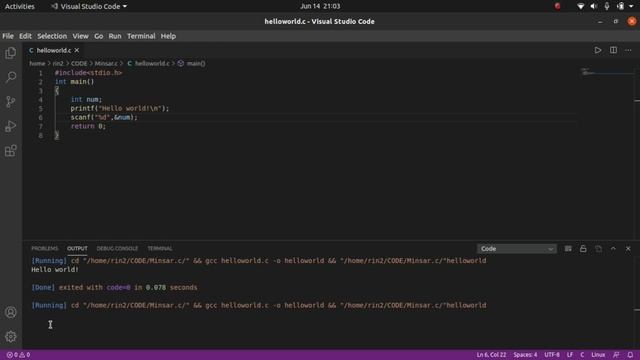Click the #include<stdio.h> line
Screen dimensions: 640x360
88,73
